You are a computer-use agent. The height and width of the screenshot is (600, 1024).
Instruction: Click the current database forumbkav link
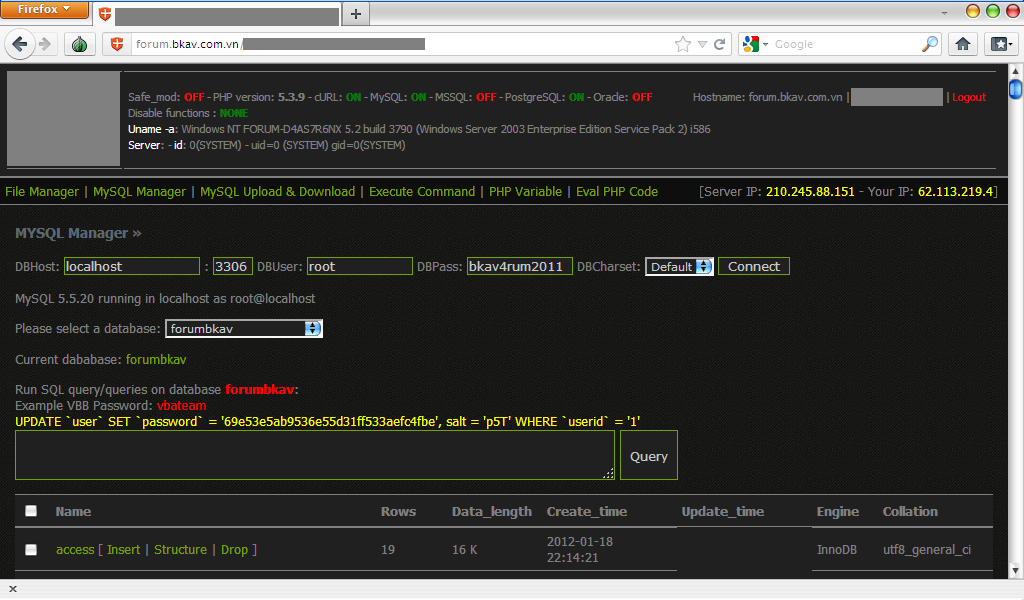(156, 360)
